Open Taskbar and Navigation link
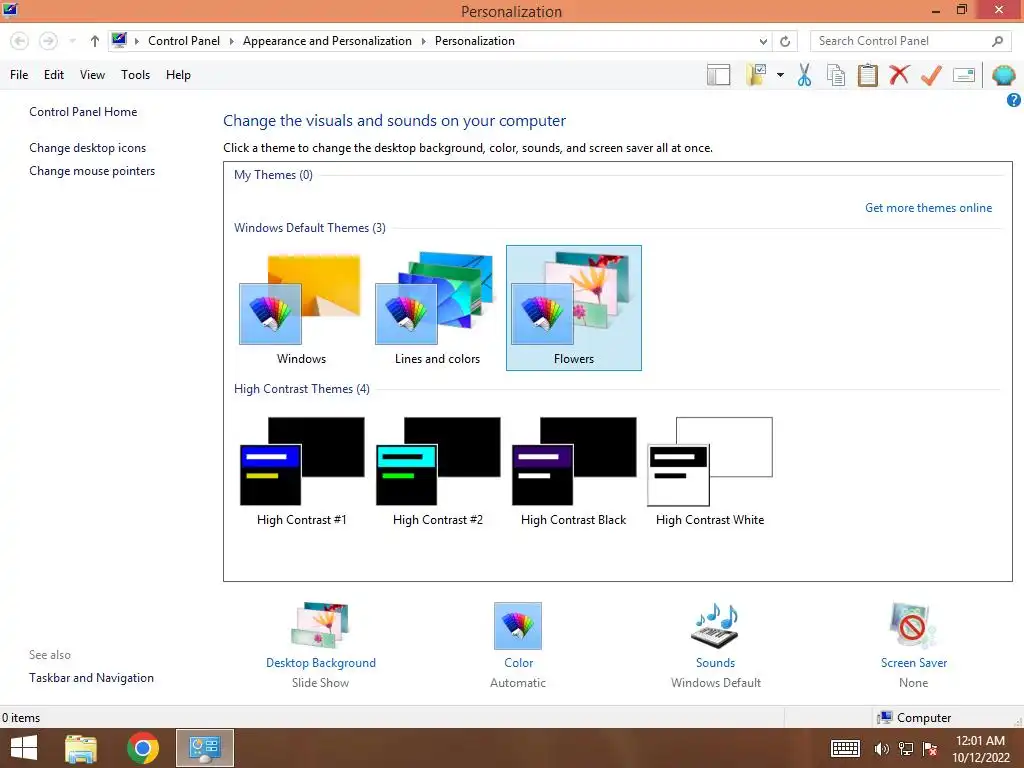Image resolution: width=1024 pixels, height=768 pixels. point(91,678)
